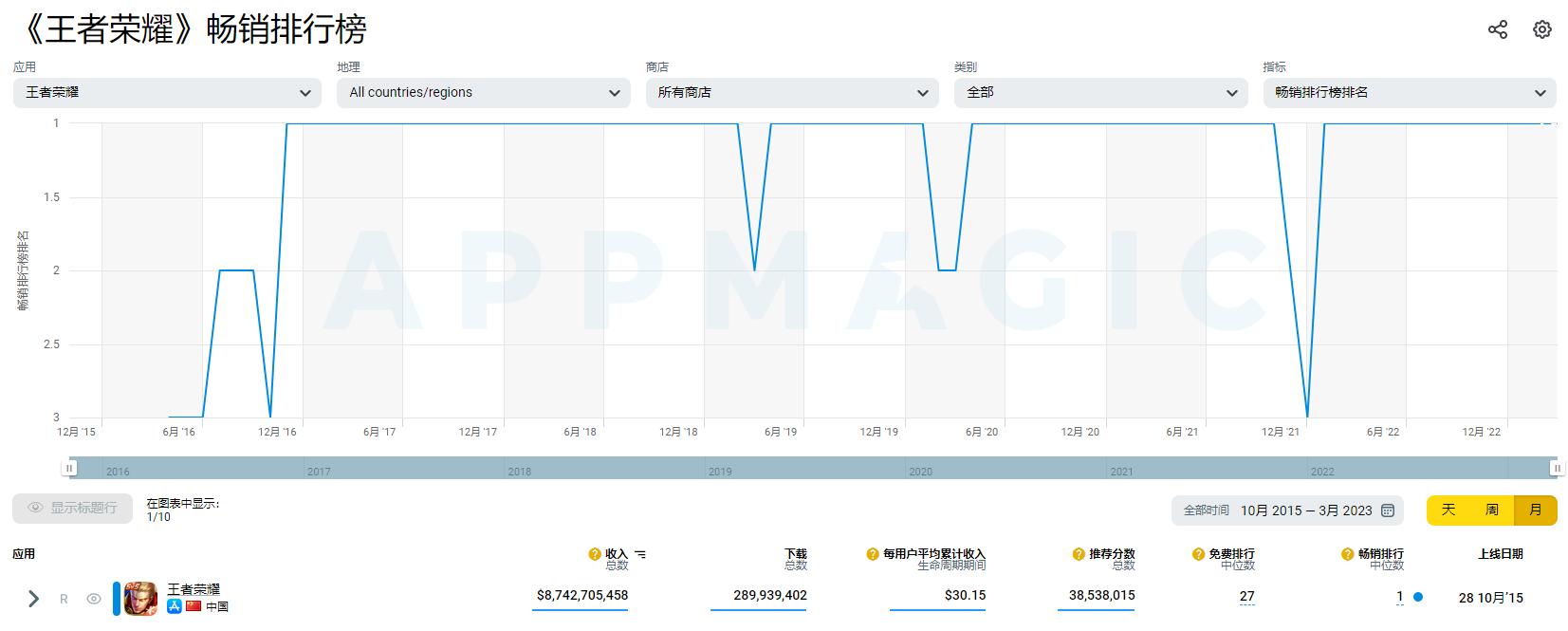
Task: Select the 中国 country label
Action: pyautogui.click(x=217, y=606)
